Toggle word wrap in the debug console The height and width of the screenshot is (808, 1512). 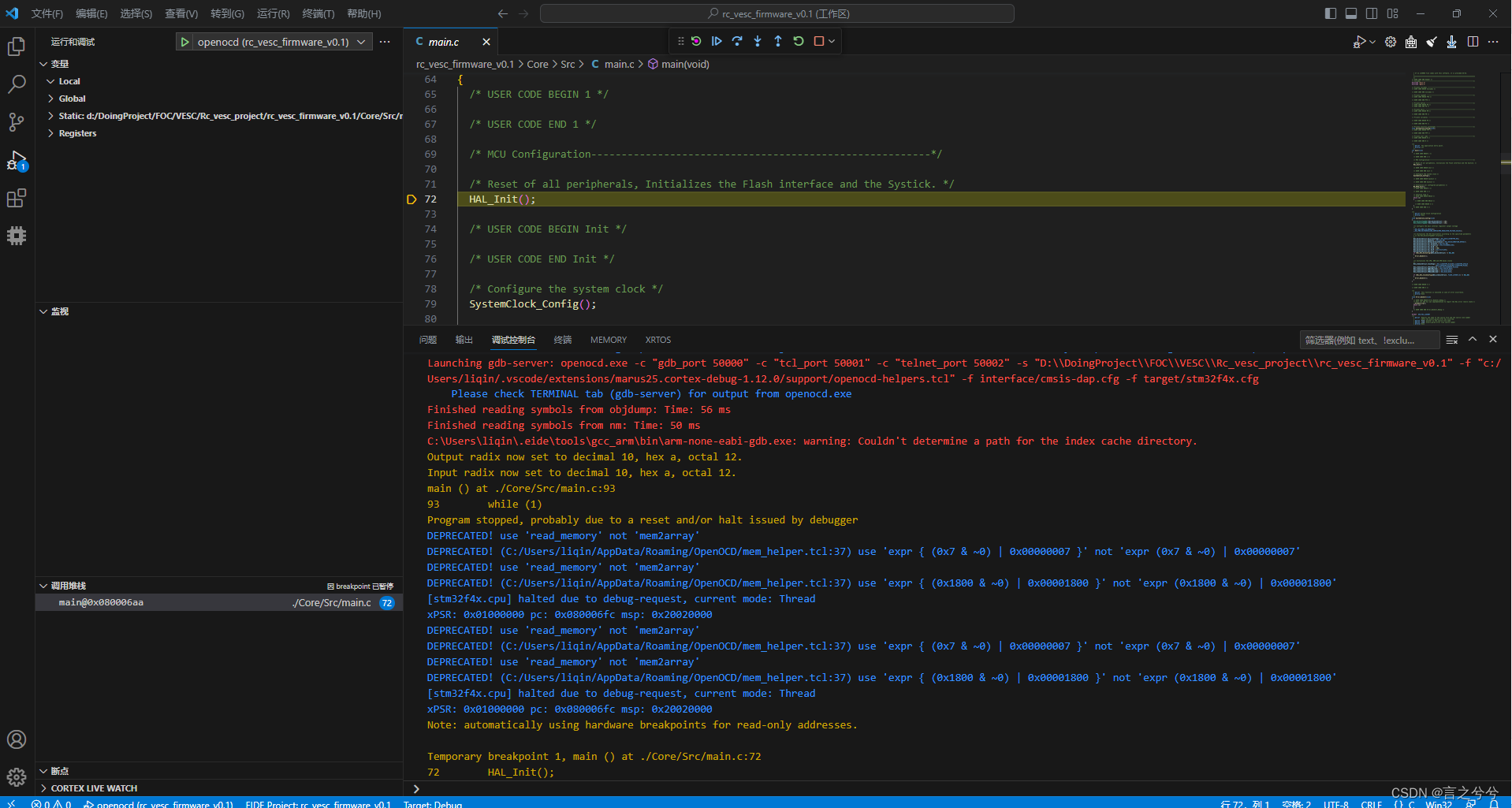pos(1453,339)
